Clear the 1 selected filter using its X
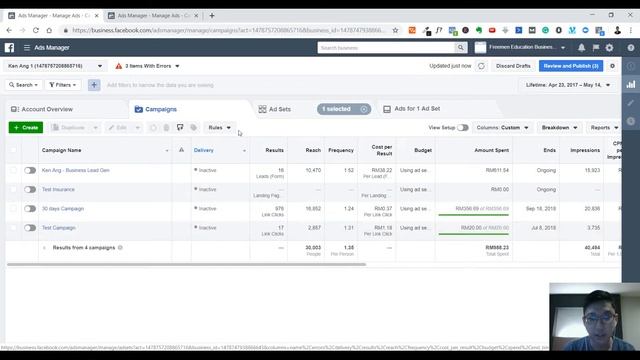Image resolution: width=640 pixels, height=360 pixels. pos(364,109)
